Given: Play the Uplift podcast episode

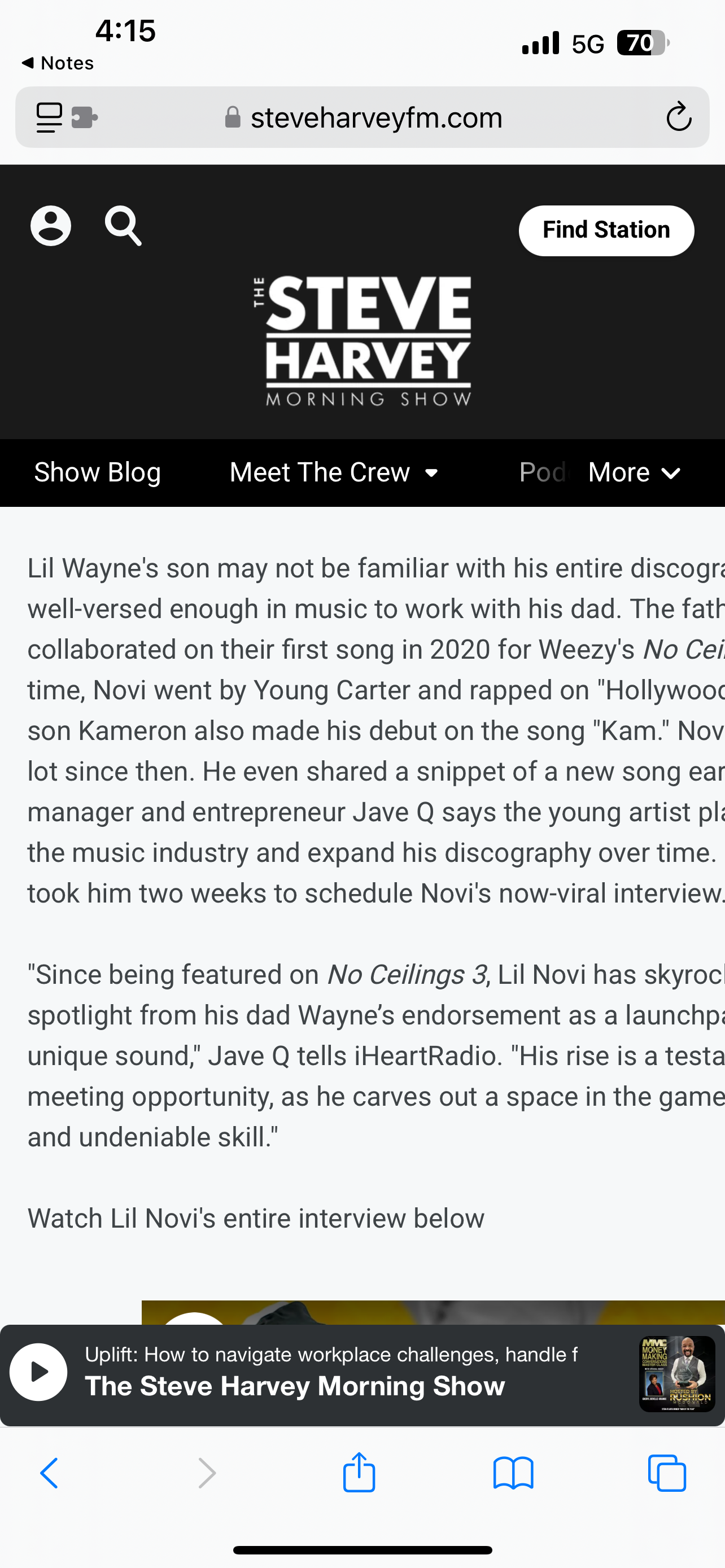Looking at the screenshot, I should point(38,1372).
